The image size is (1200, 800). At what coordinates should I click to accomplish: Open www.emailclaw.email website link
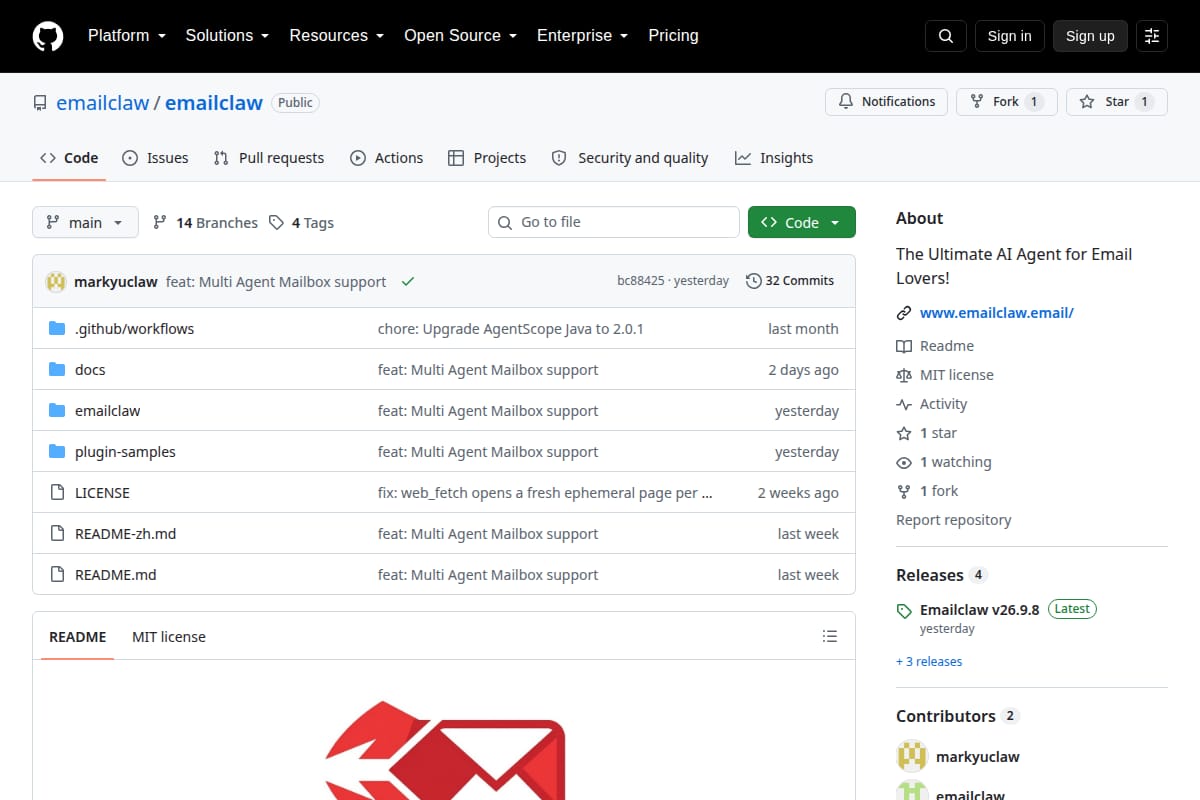click(x=997, y=313)
